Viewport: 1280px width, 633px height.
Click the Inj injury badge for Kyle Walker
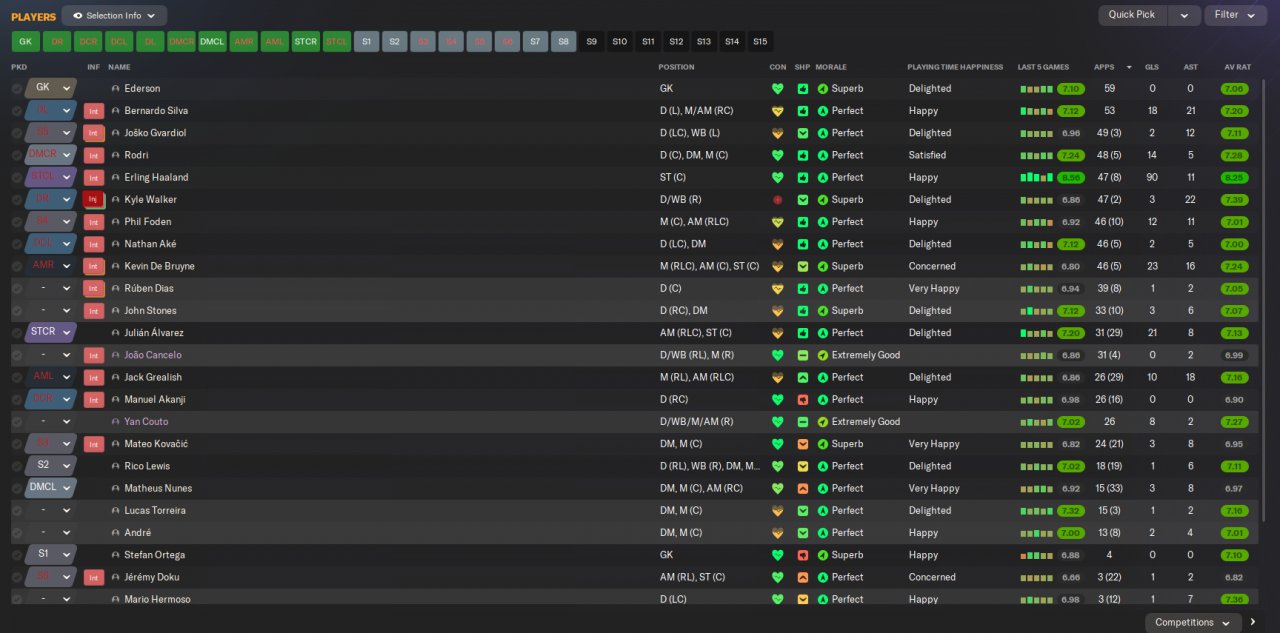click(94, 200)
